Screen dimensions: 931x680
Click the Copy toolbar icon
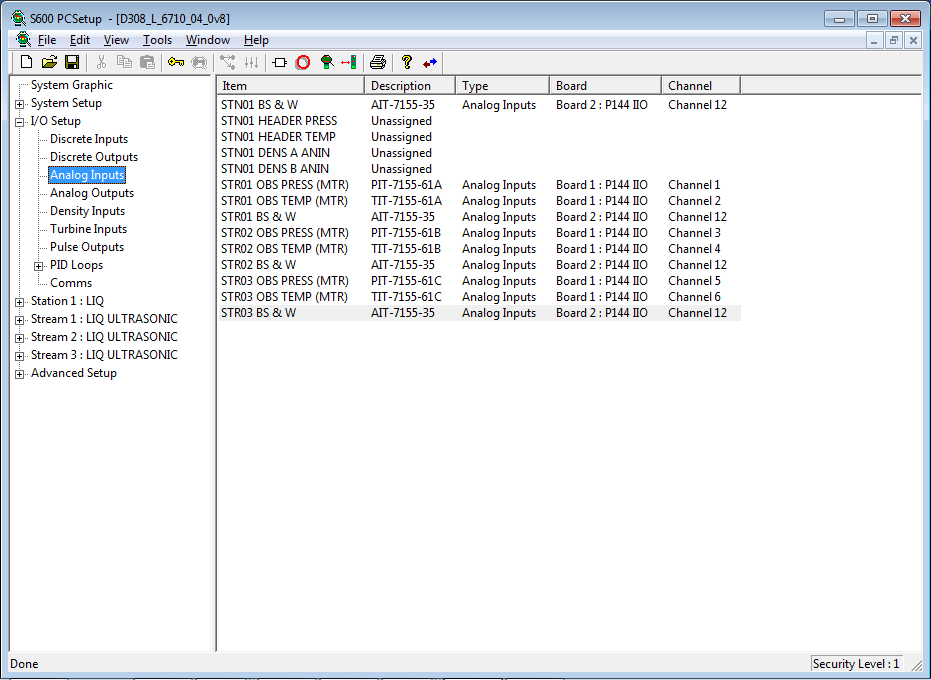click(x=124, y=62)
